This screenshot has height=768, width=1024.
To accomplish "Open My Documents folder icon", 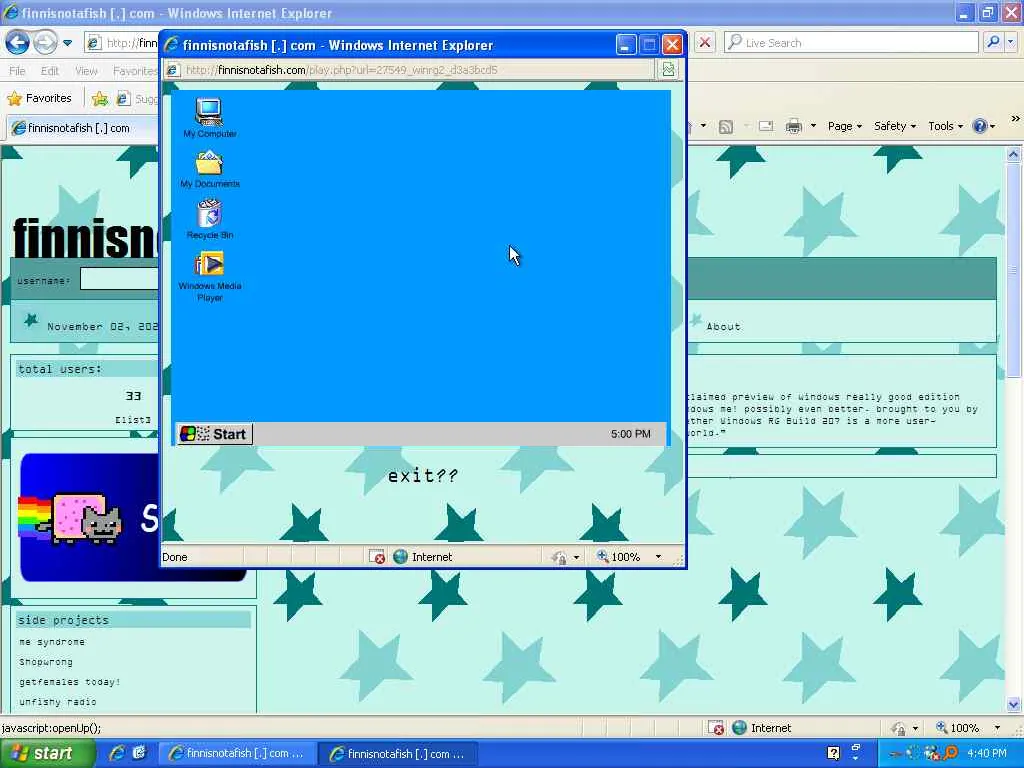I will pyautogui.click(x=210, y=168).
